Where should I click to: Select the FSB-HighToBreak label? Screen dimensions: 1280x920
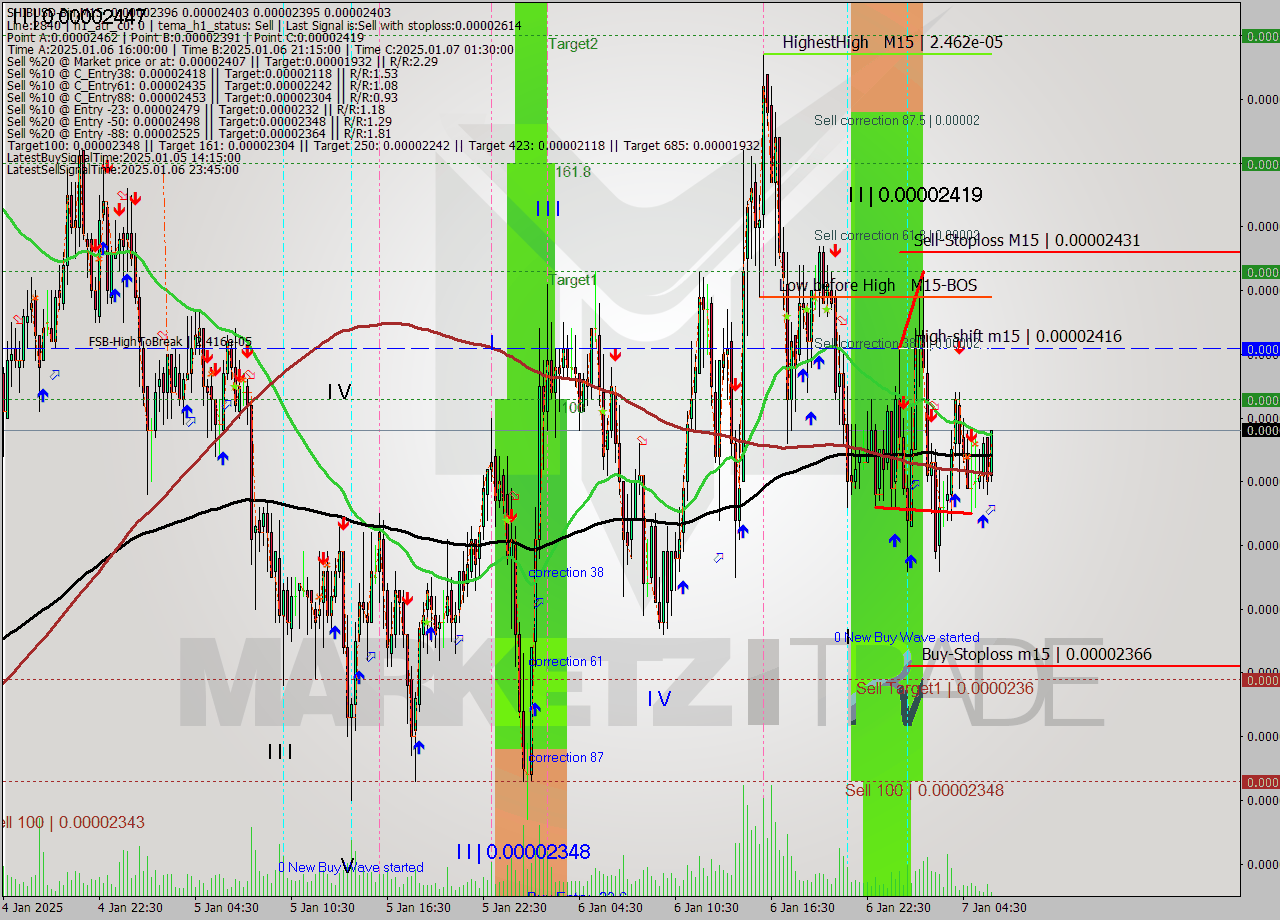click(x=170, y=341)
